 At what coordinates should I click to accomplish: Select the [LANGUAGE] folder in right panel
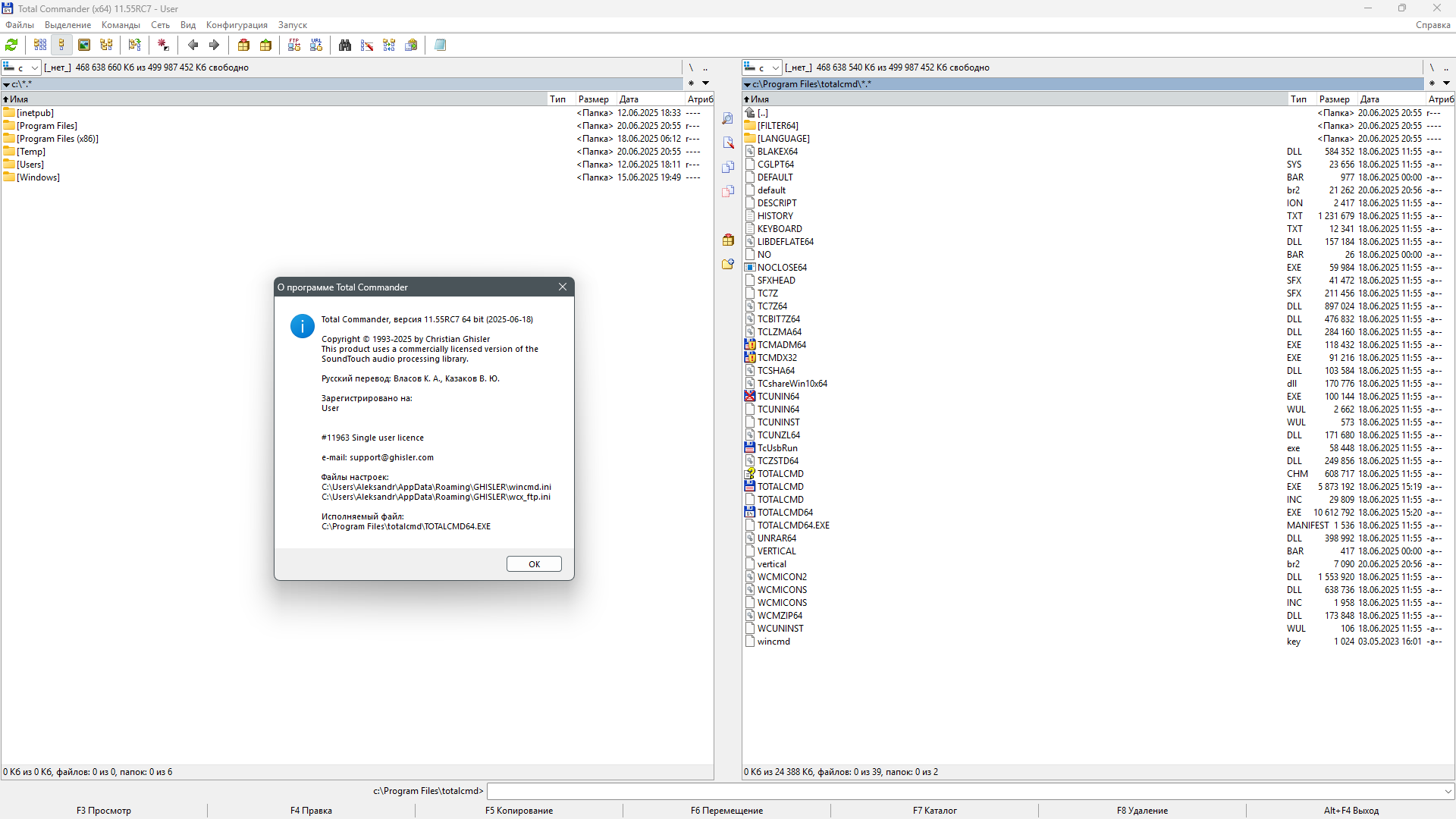1097,139
